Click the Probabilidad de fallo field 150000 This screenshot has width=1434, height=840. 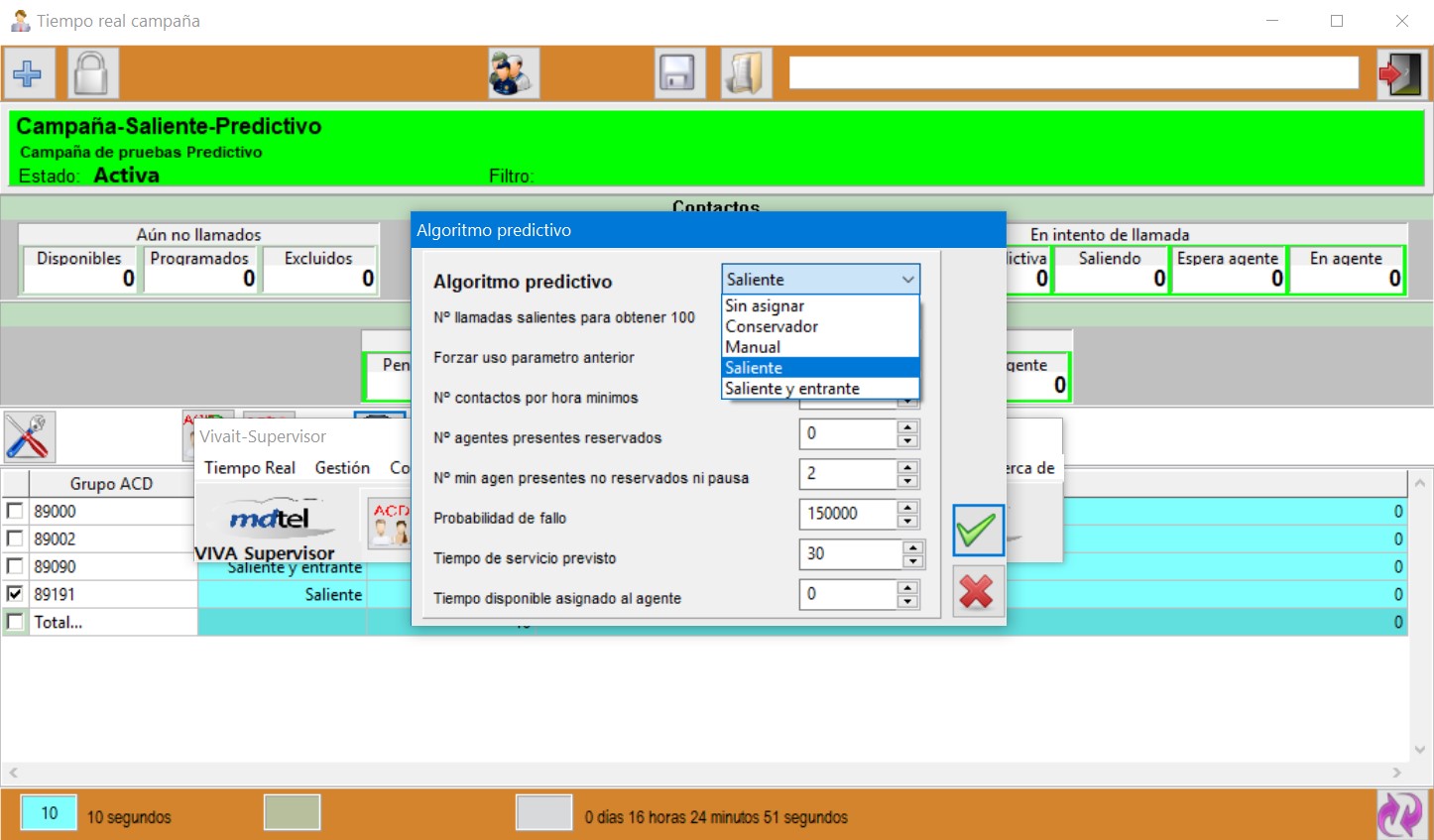pyautogui.click(x=848, y=514)
